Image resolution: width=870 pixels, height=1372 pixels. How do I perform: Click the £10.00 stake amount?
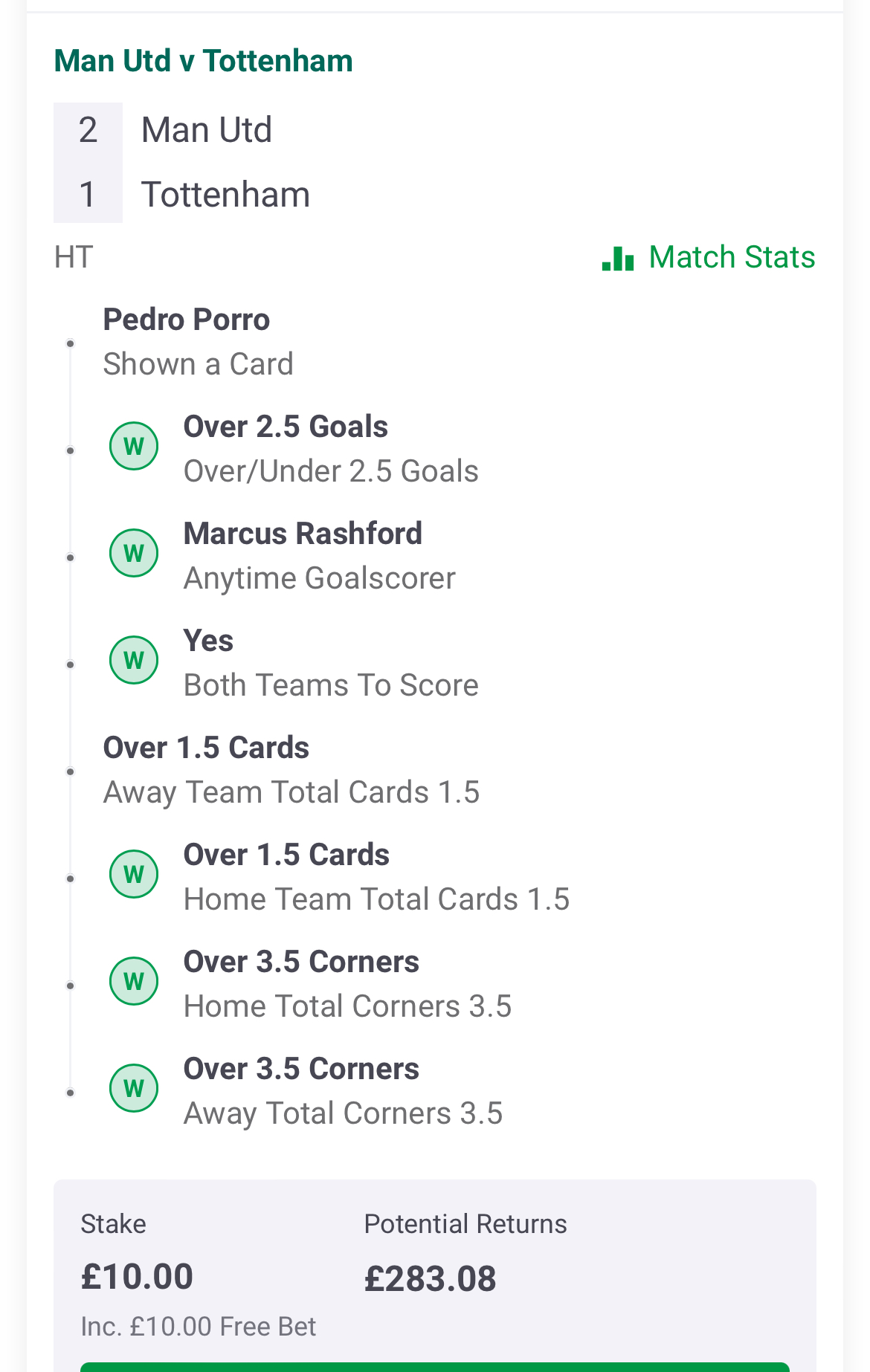pyautogui.click(x=137, y=1277)
